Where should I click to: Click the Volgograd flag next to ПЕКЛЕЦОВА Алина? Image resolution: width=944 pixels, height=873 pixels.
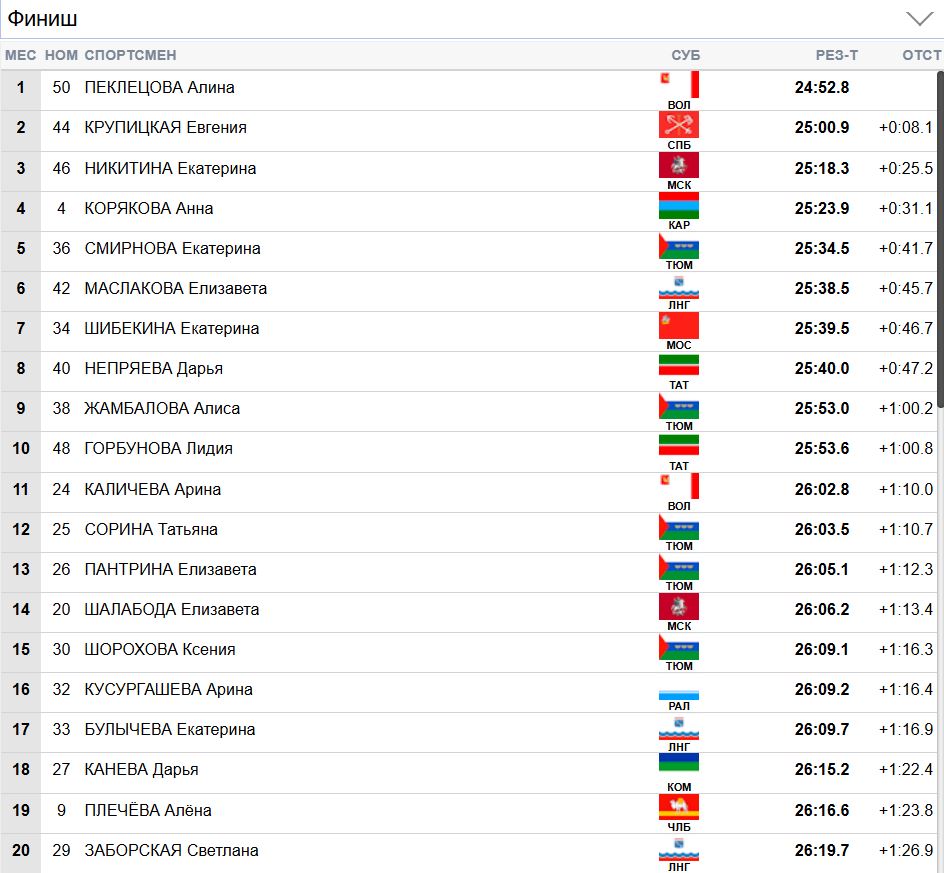(679, 84)
